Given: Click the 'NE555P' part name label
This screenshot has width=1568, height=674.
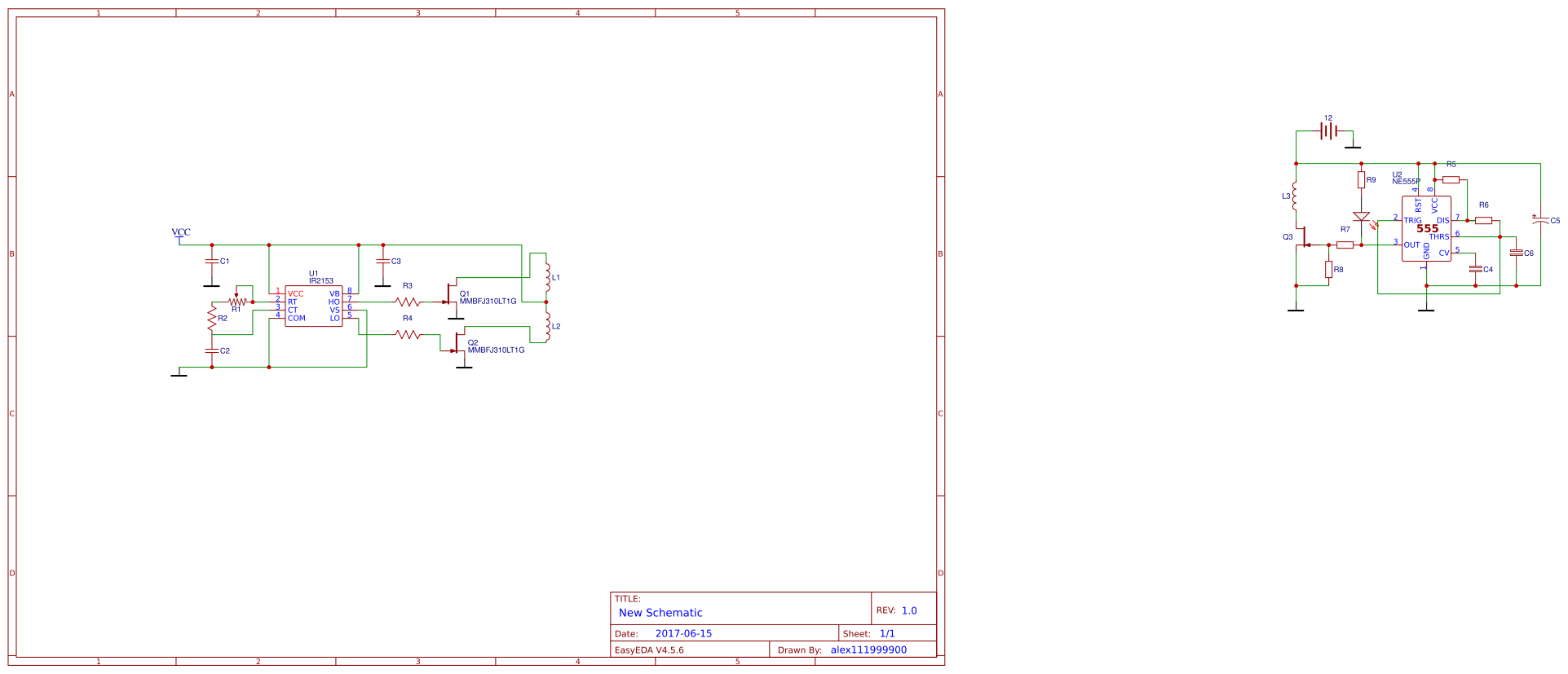Looking at the screenshot, I should click(x=1406, y=182).
